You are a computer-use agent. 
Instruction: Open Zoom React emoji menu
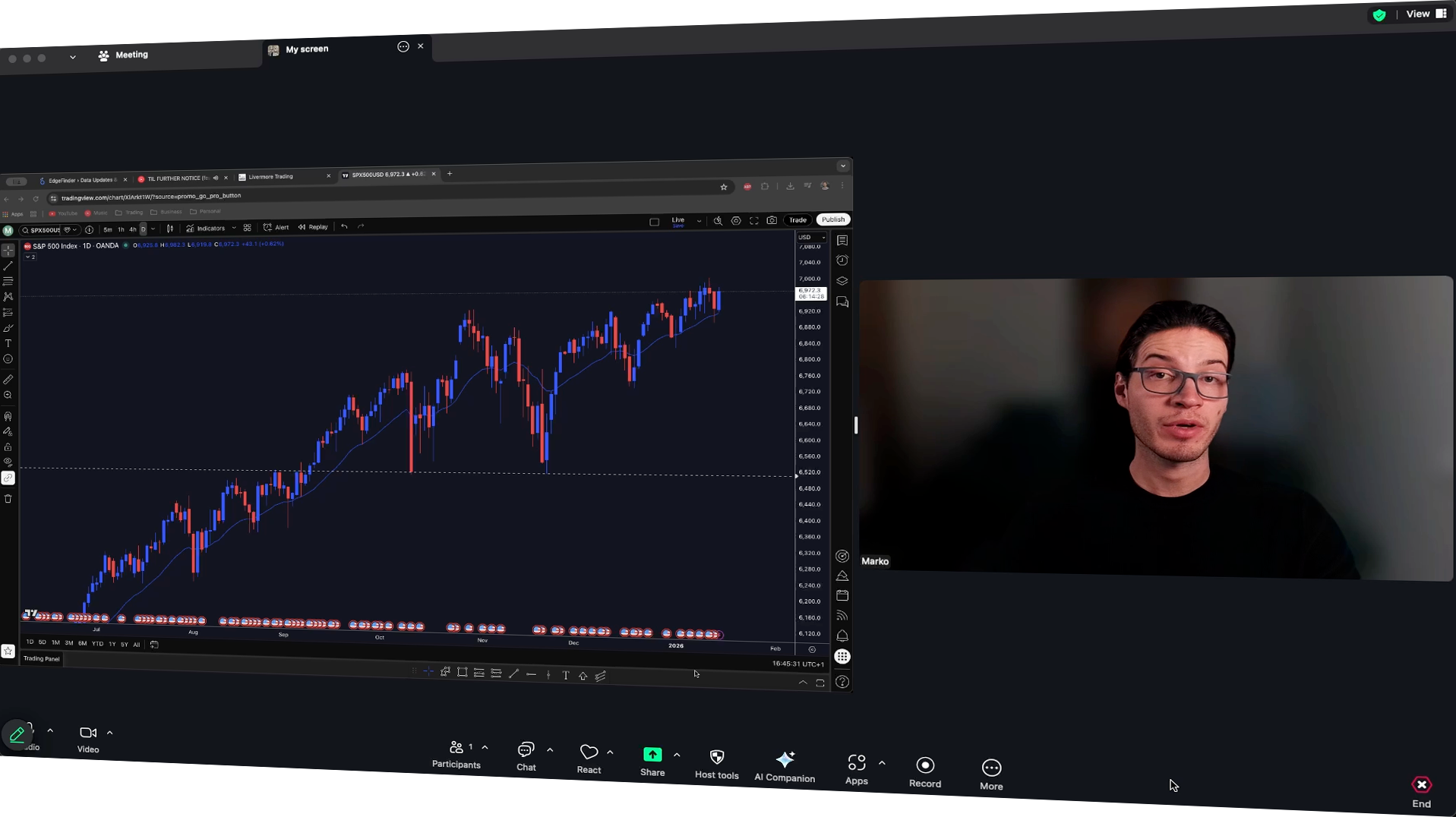tap(589, 759)
